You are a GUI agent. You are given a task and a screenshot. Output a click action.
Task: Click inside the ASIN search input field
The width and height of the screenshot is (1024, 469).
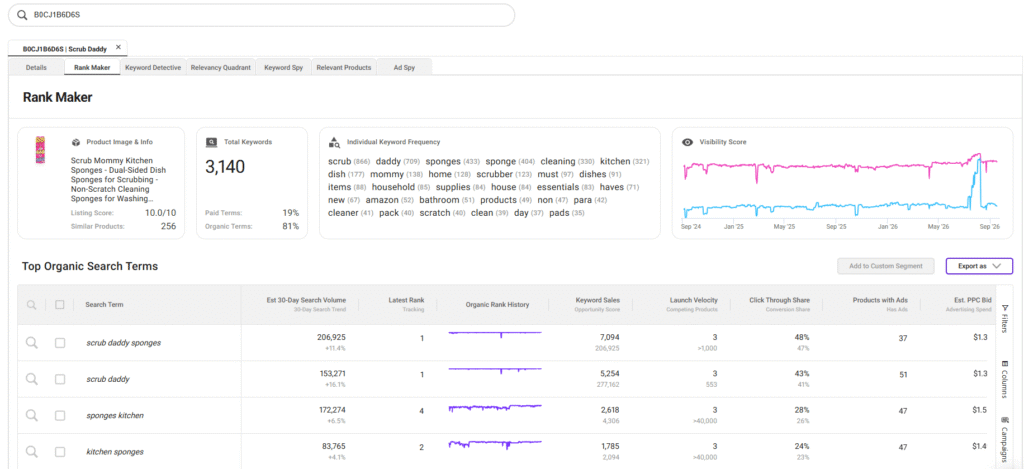pos(261,14)
